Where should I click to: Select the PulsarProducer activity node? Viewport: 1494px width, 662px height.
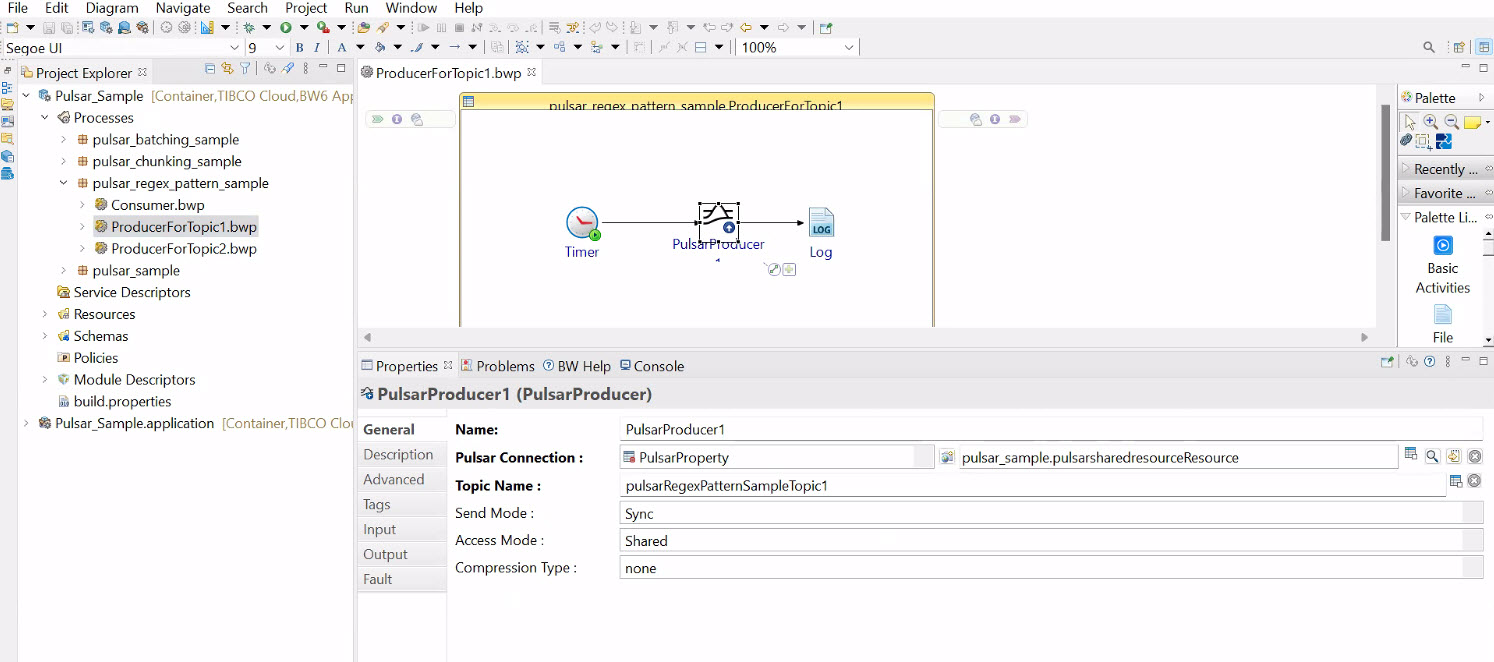[x=718, y=221]
